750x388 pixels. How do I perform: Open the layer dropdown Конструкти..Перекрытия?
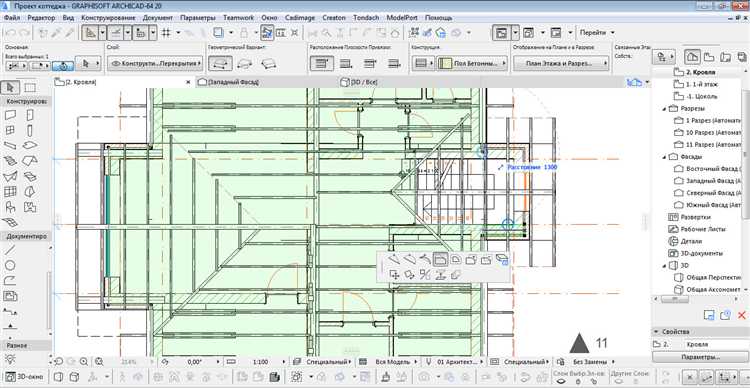pos(155,63)
